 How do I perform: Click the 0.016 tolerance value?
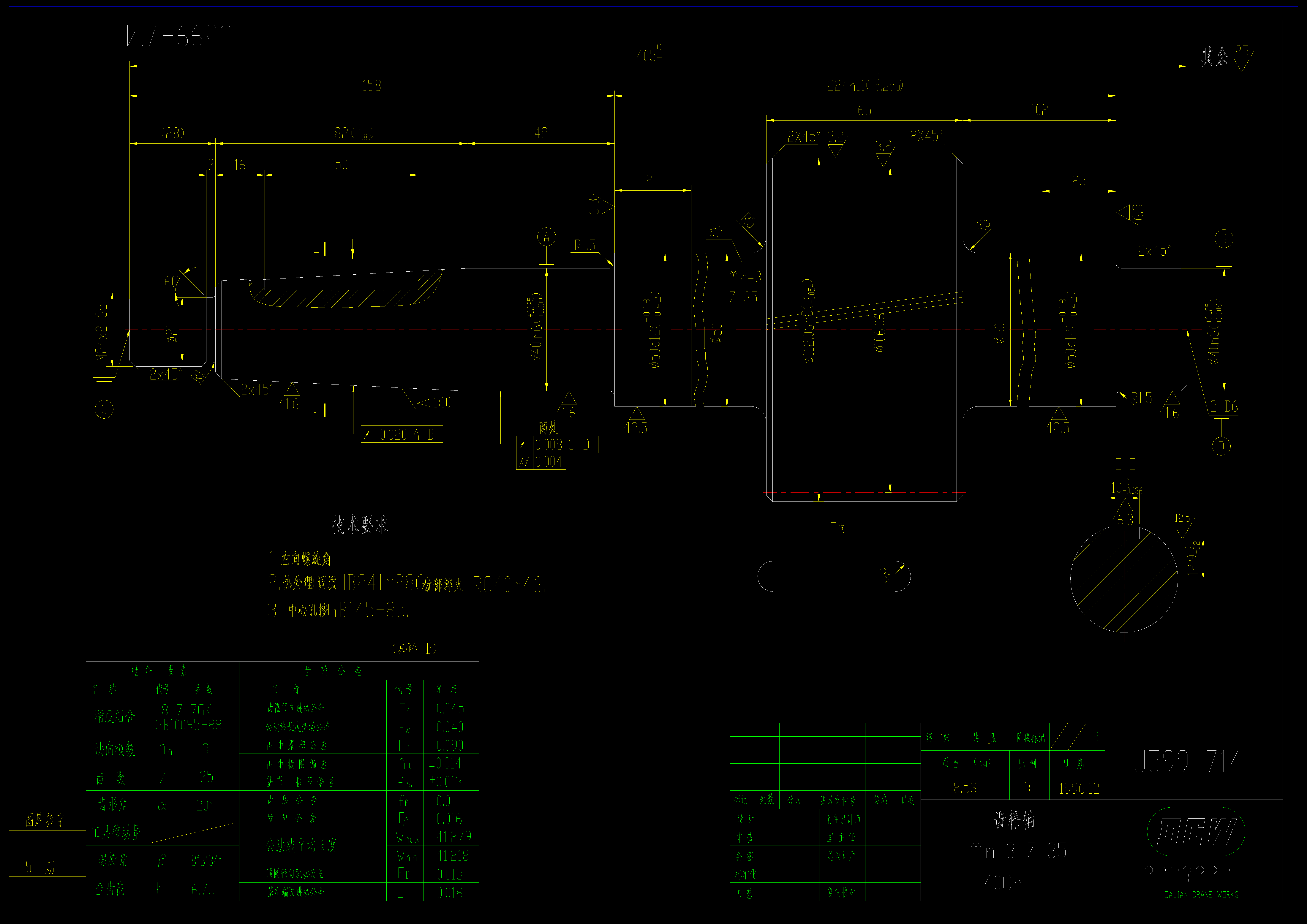(449, 819)
